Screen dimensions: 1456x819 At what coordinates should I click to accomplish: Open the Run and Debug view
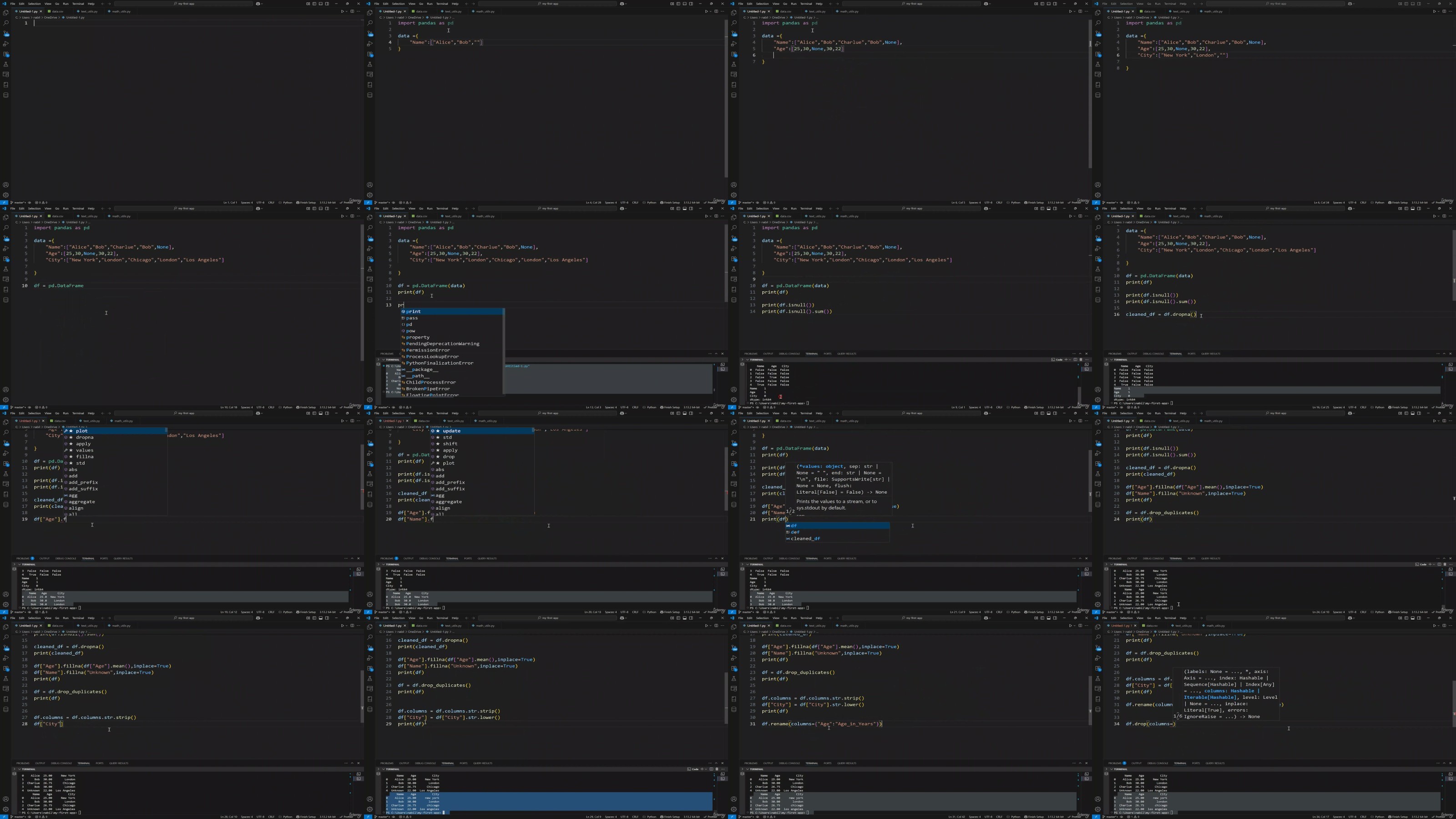coord(5,44)
